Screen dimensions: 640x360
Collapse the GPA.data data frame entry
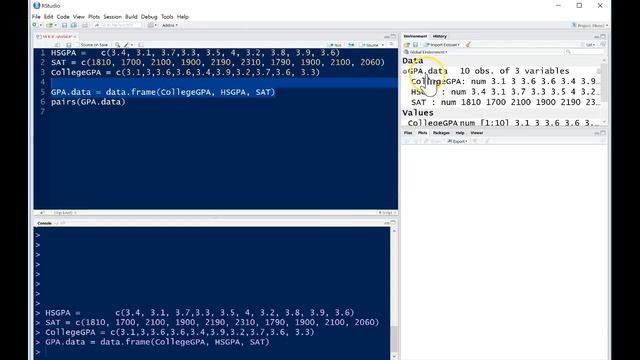click(x=405, y=71)
